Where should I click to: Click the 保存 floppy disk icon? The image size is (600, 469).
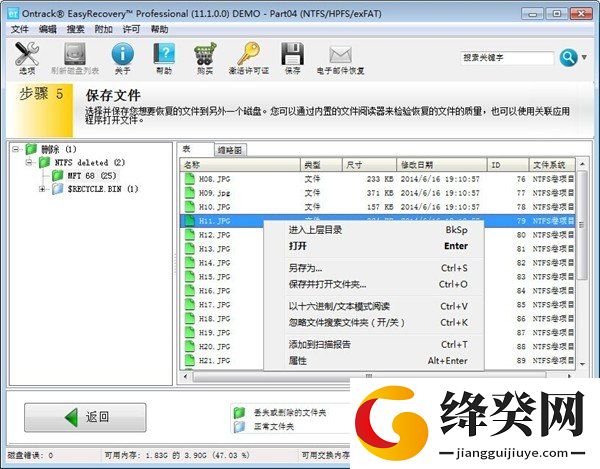[x=292, y=54]
